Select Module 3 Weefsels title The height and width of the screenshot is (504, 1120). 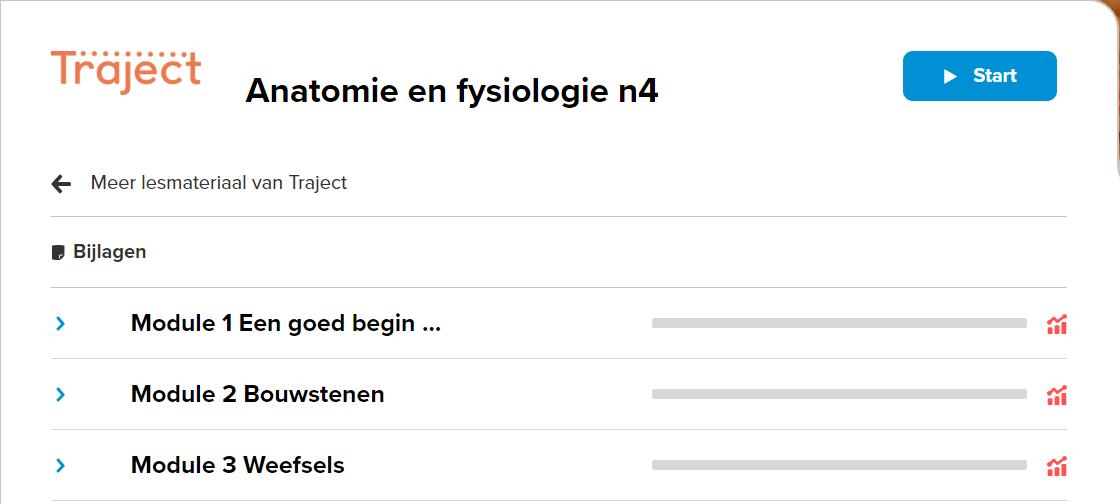pos(237,466)
